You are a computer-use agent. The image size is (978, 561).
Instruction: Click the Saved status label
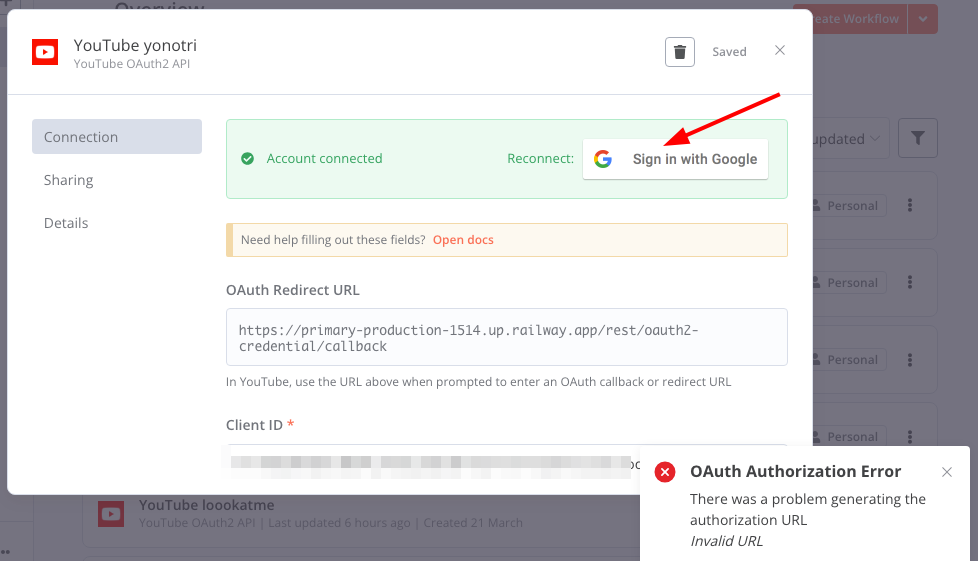(x=729, y=52)
